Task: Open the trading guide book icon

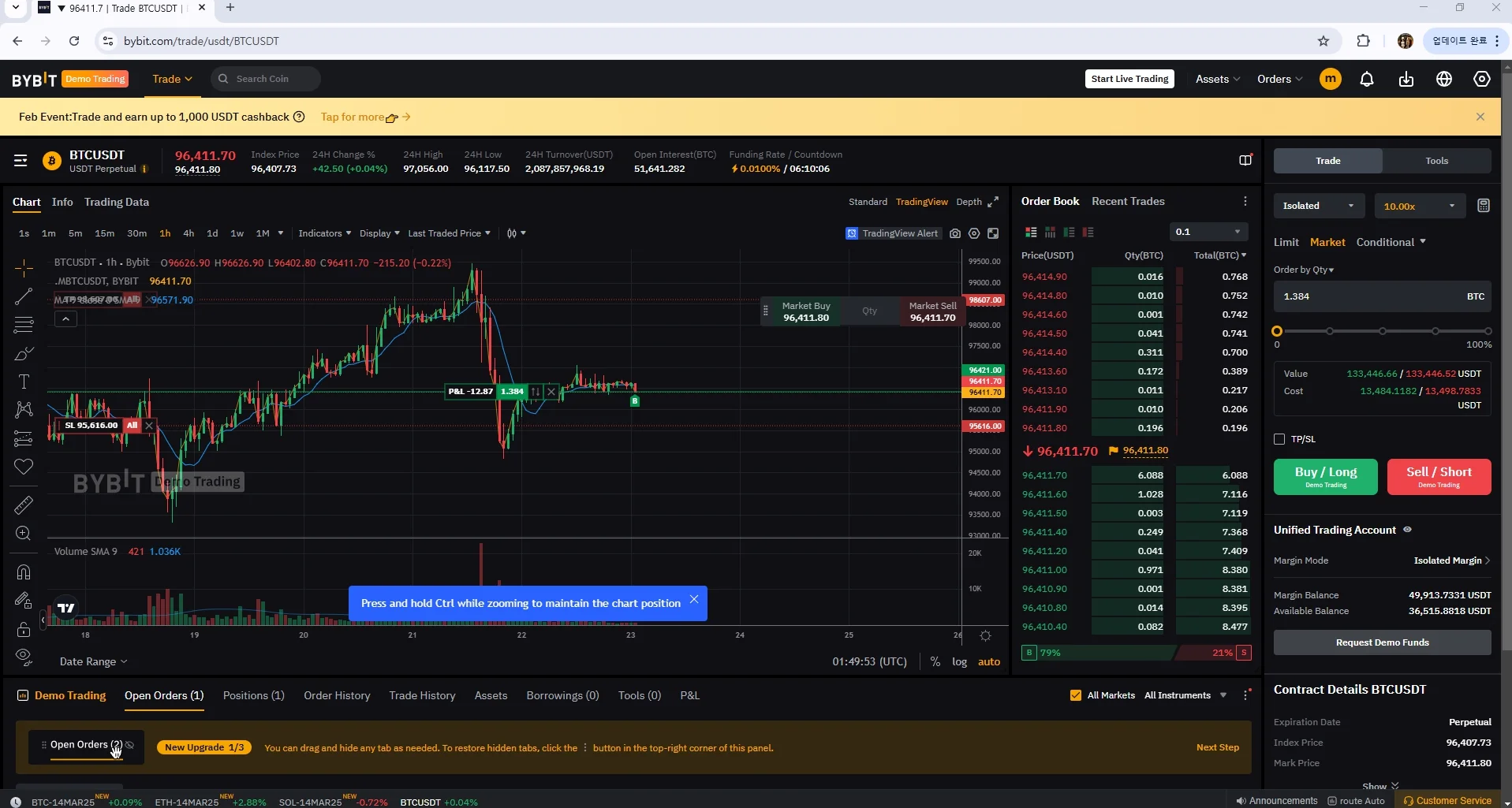Action: [x=1245, y=160]
